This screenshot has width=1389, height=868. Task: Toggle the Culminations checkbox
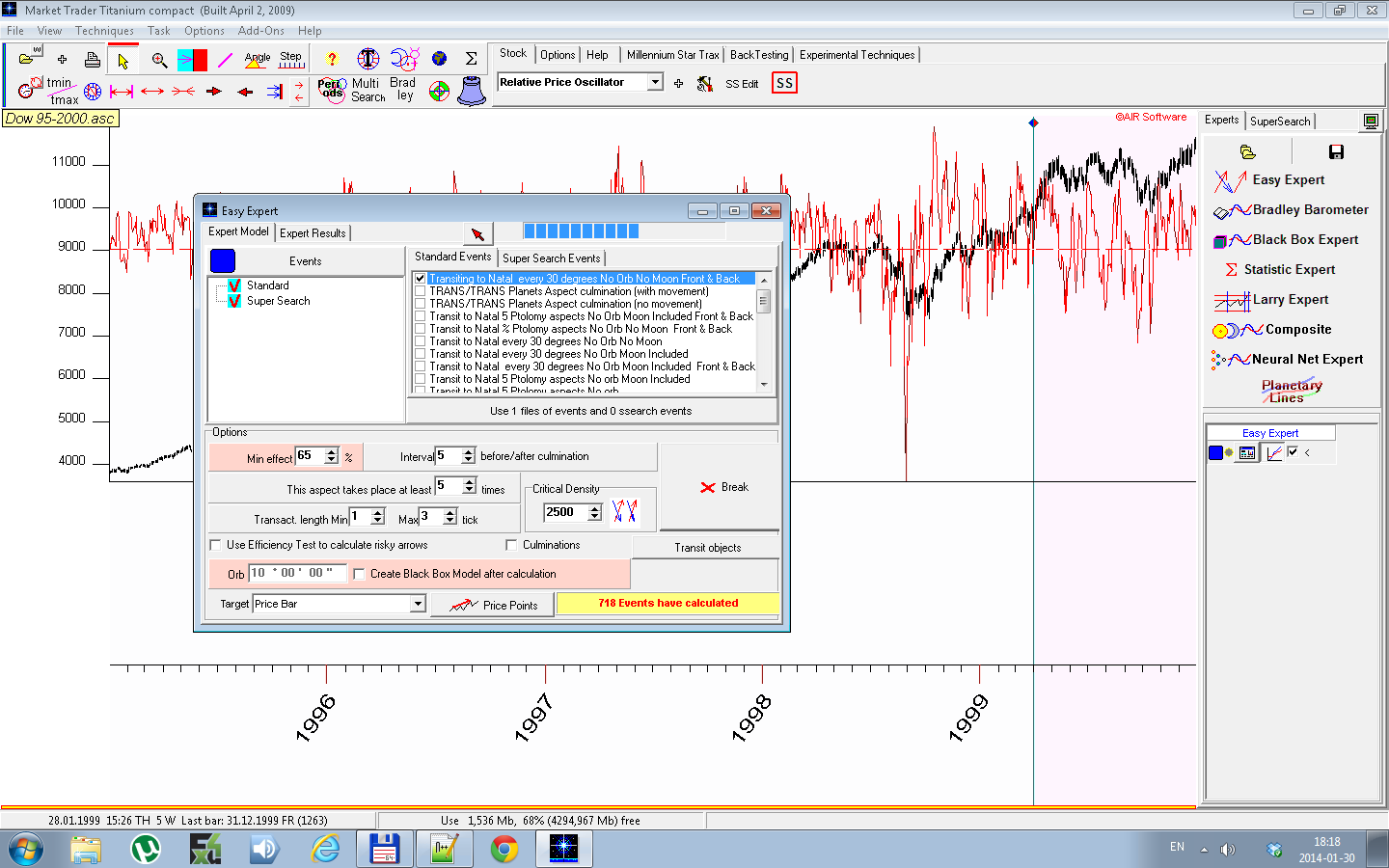(512, 545)
